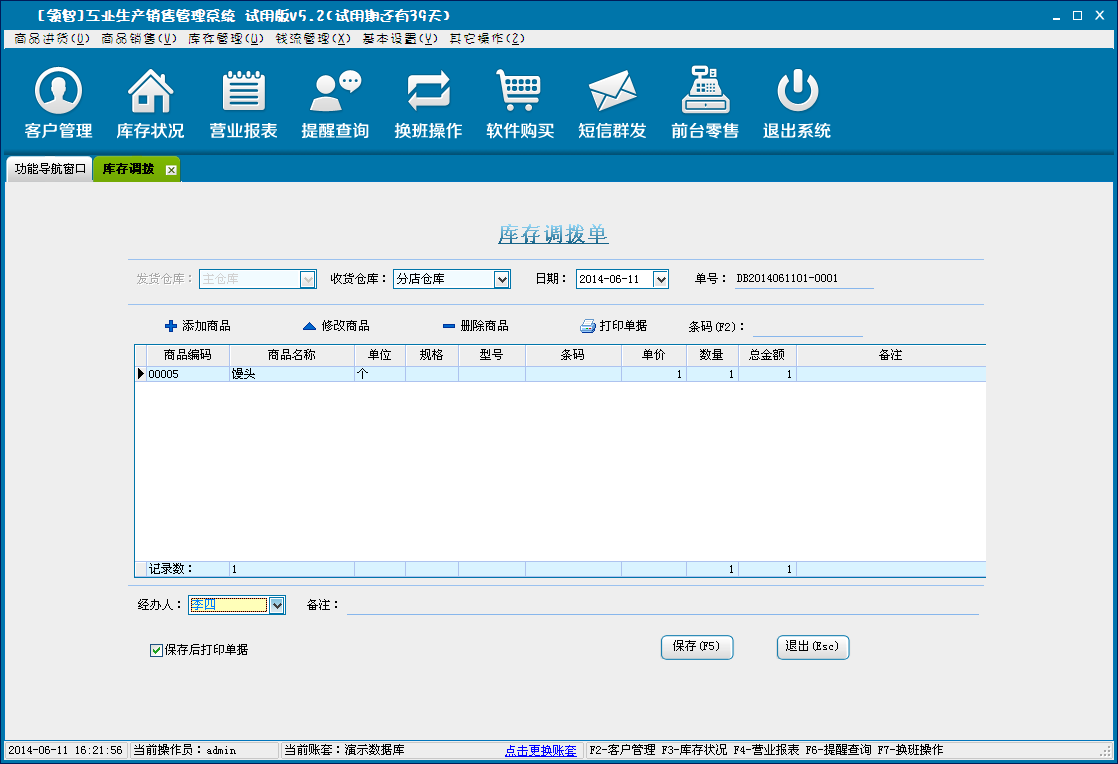Click the 库存状况 house icon

tap(150, 92)
